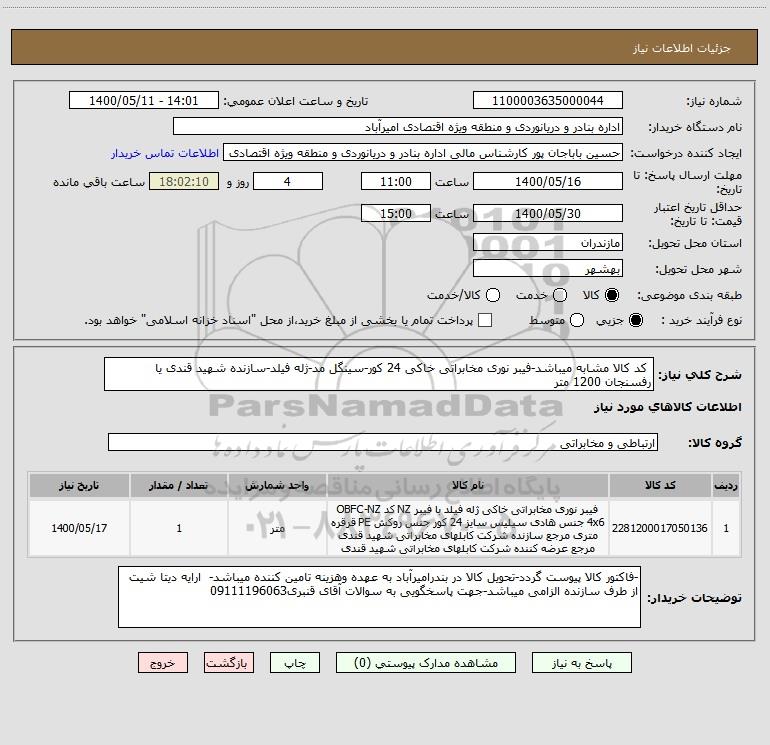Image resolution: width=770 pixels, height=745 pixels.
Task: Click the remaining time counter 18:02:10
Action: [x=184, y=181]
